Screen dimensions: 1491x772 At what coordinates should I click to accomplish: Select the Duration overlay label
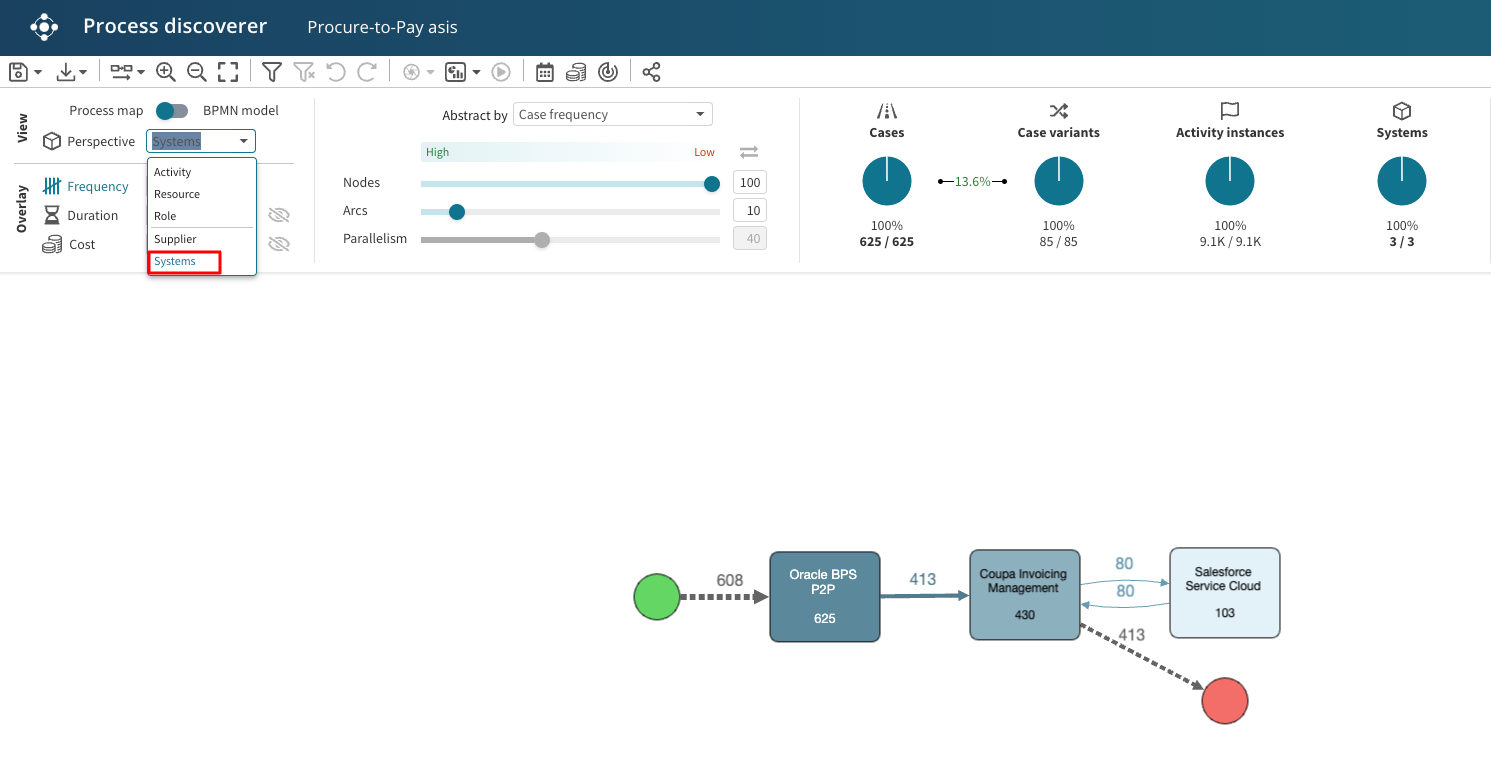pos(92,216)
